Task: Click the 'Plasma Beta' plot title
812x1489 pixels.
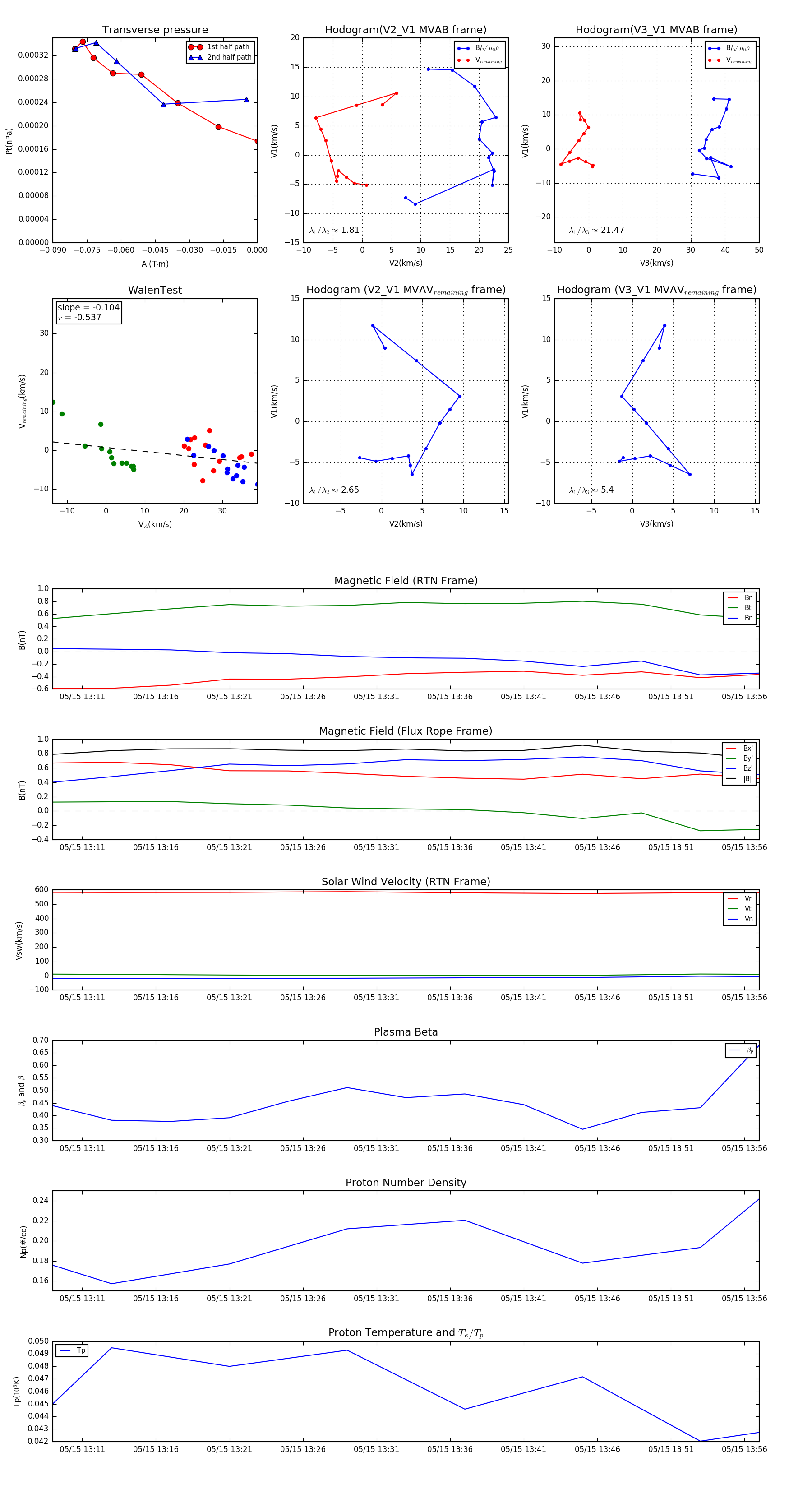Action: point(406,1032)
